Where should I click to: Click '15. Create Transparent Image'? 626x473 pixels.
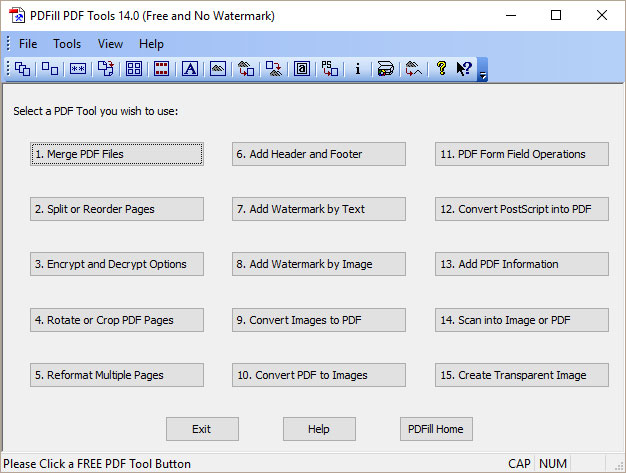tap(522, 375)
